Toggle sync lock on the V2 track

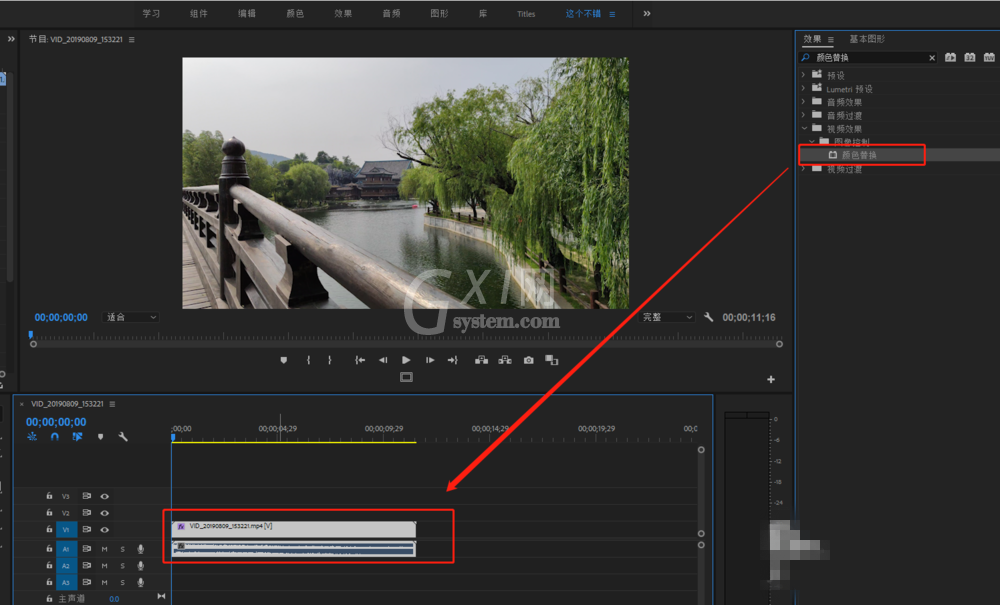87,513
